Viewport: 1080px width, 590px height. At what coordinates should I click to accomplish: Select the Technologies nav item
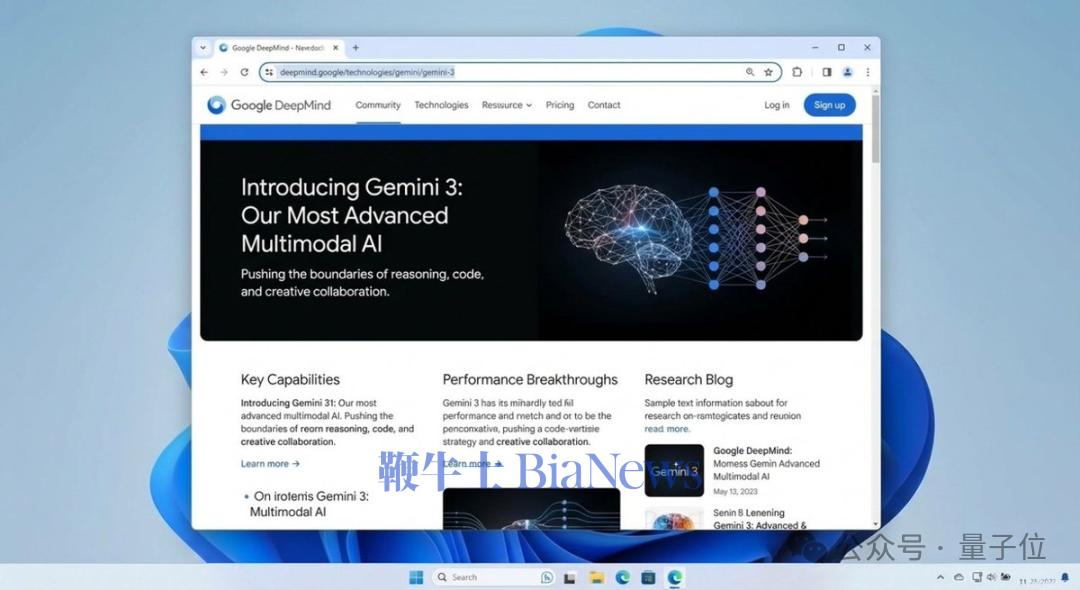(441, 105)
